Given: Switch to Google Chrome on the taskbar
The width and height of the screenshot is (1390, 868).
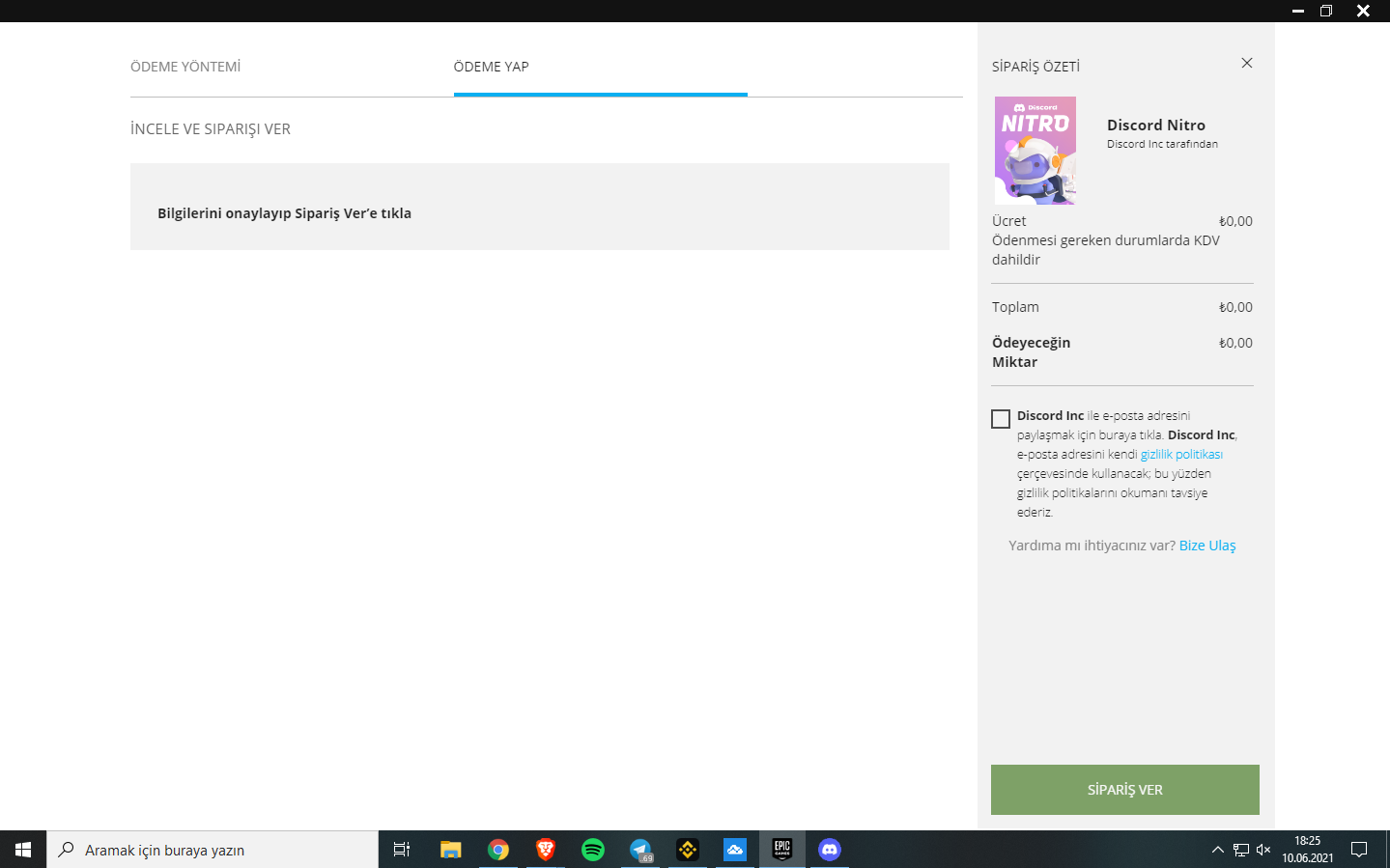Looking at the screenshot, I should [498, 850].
